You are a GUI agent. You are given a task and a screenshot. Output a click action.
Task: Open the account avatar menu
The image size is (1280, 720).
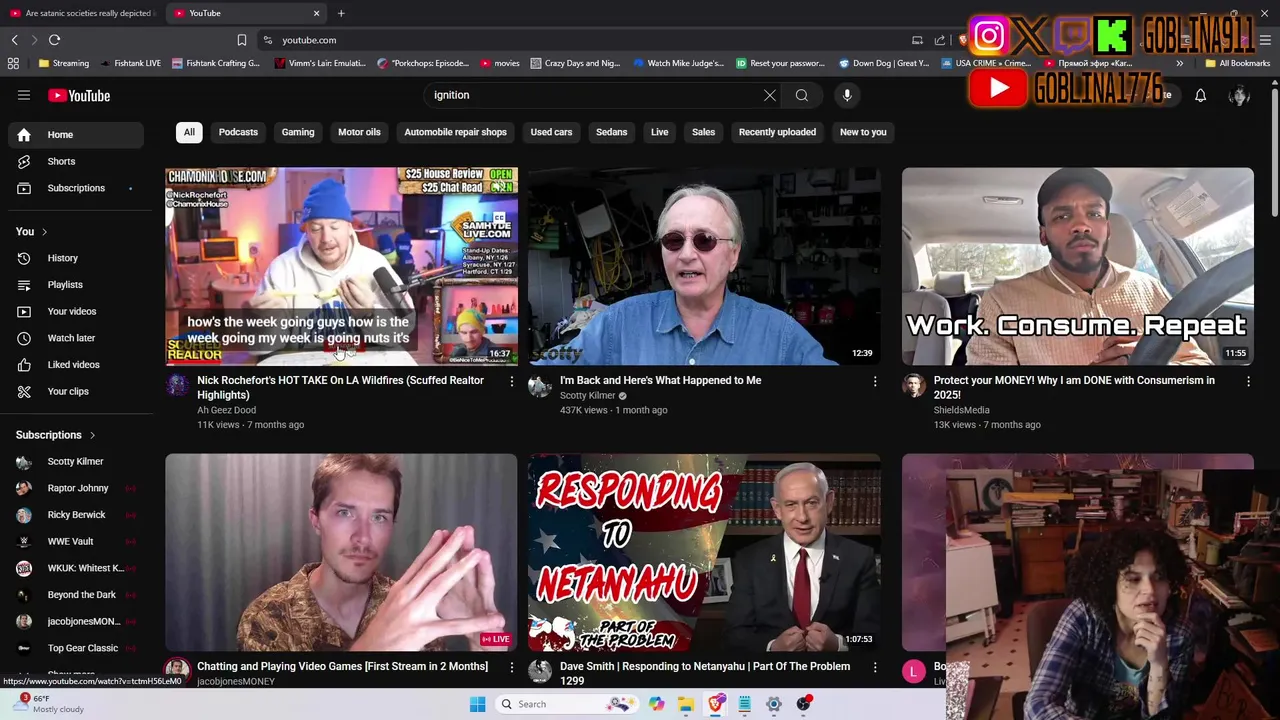click(1239, 95)
